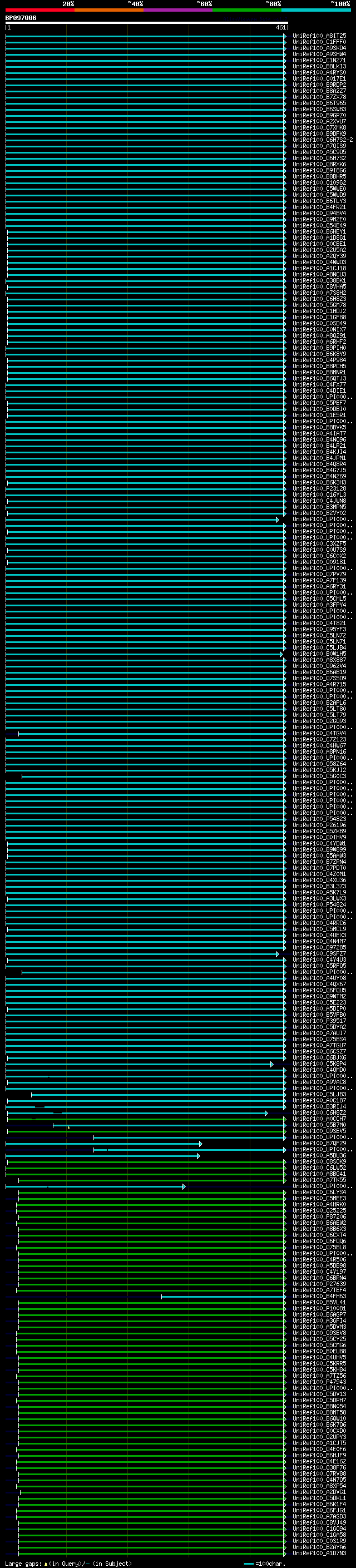Select hit UniRef100_Q109G2

319,182
